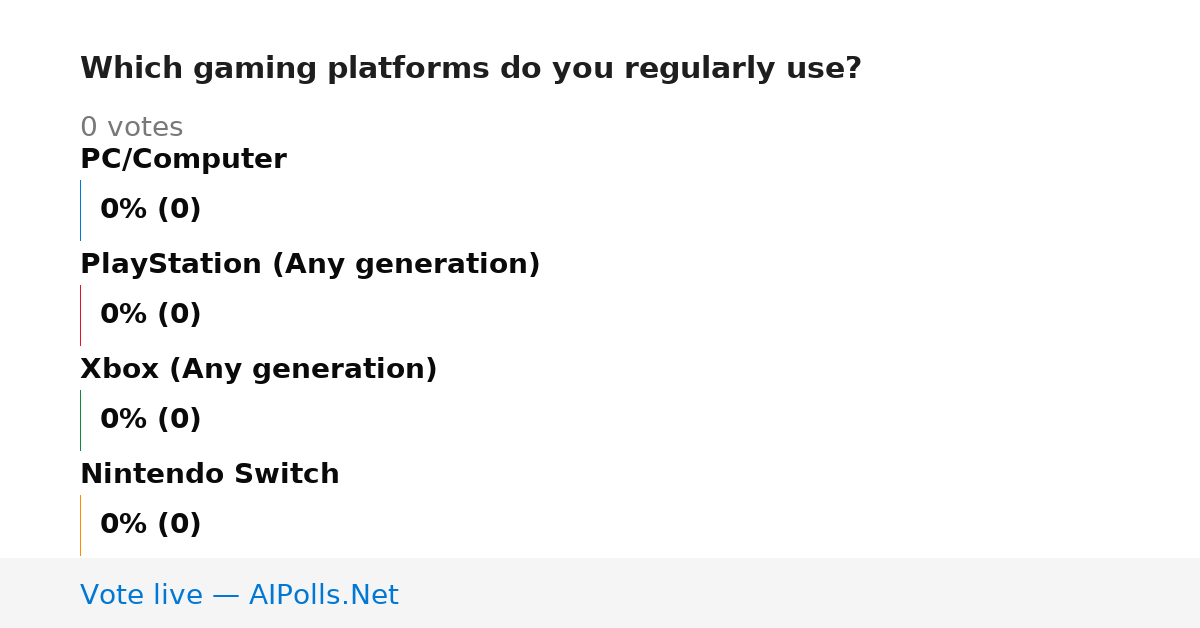
Task: Click the word Xbox in third option
Action: tap(119, 370)
